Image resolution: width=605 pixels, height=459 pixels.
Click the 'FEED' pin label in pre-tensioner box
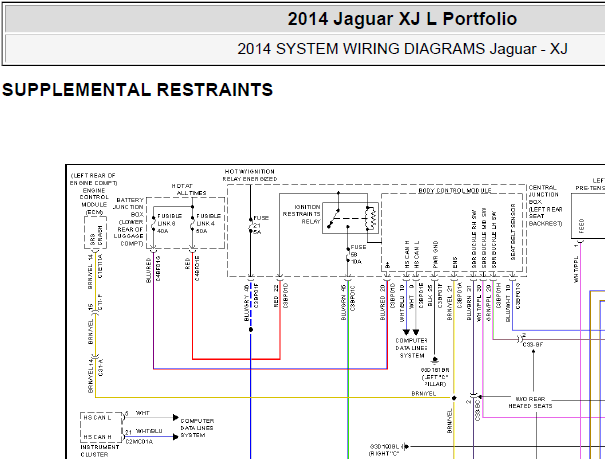pyautogui.click(x=581, y=226)
